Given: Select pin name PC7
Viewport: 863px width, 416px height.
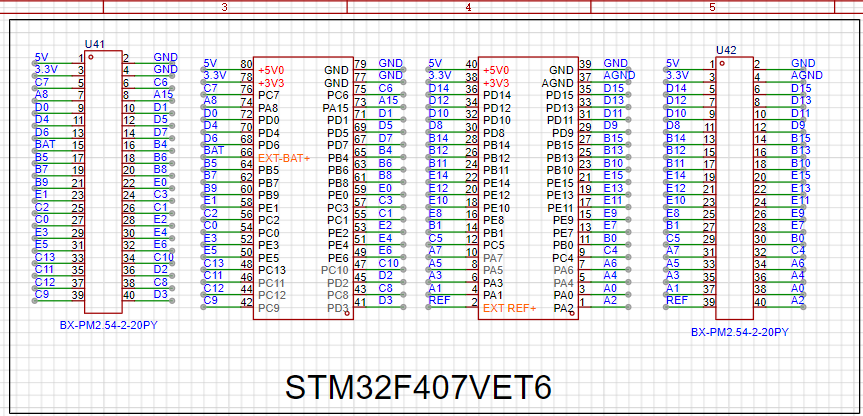Looking at the screenshot, I should [x=269, y=95].
